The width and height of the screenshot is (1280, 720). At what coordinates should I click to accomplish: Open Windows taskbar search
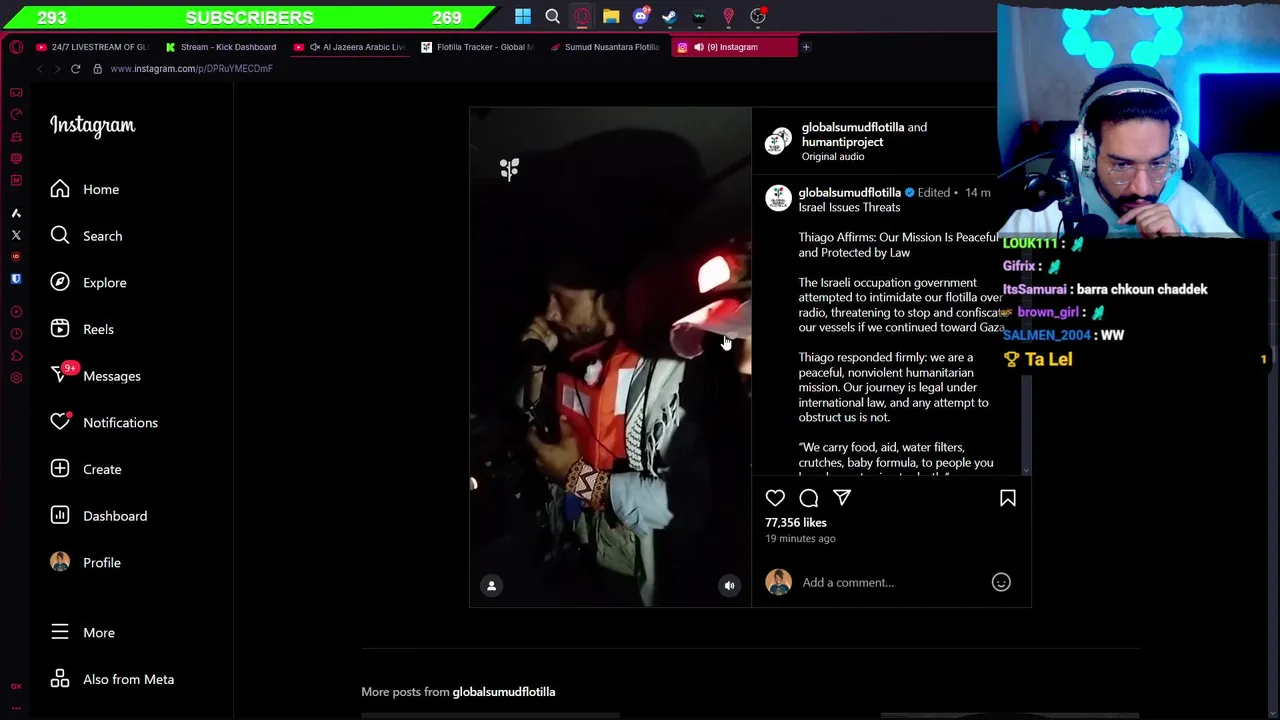(x=552, y=16)
